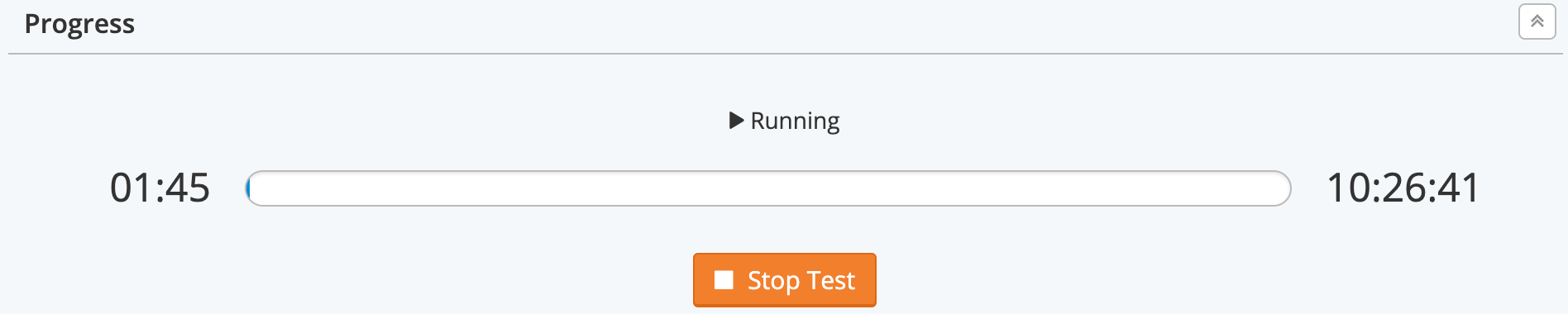Click the hours digits of 10:26:41
1568x314 pixels.
coord(1350,188)
